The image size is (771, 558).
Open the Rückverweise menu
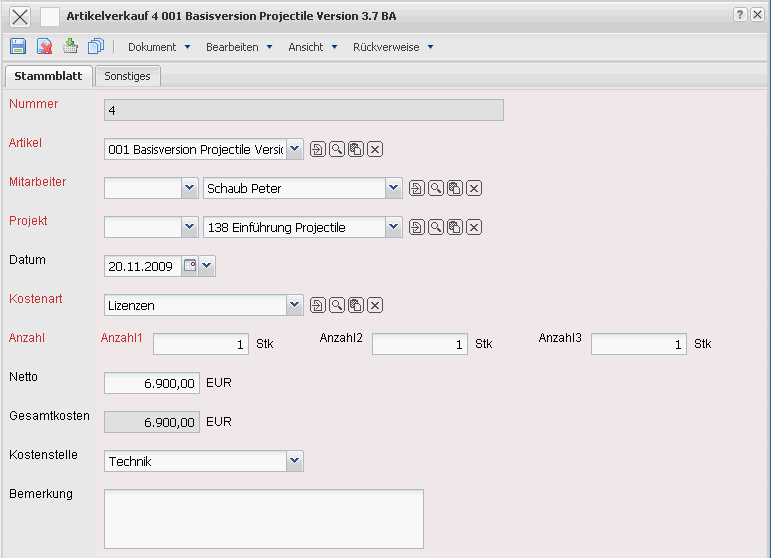(x=393, y=47)
